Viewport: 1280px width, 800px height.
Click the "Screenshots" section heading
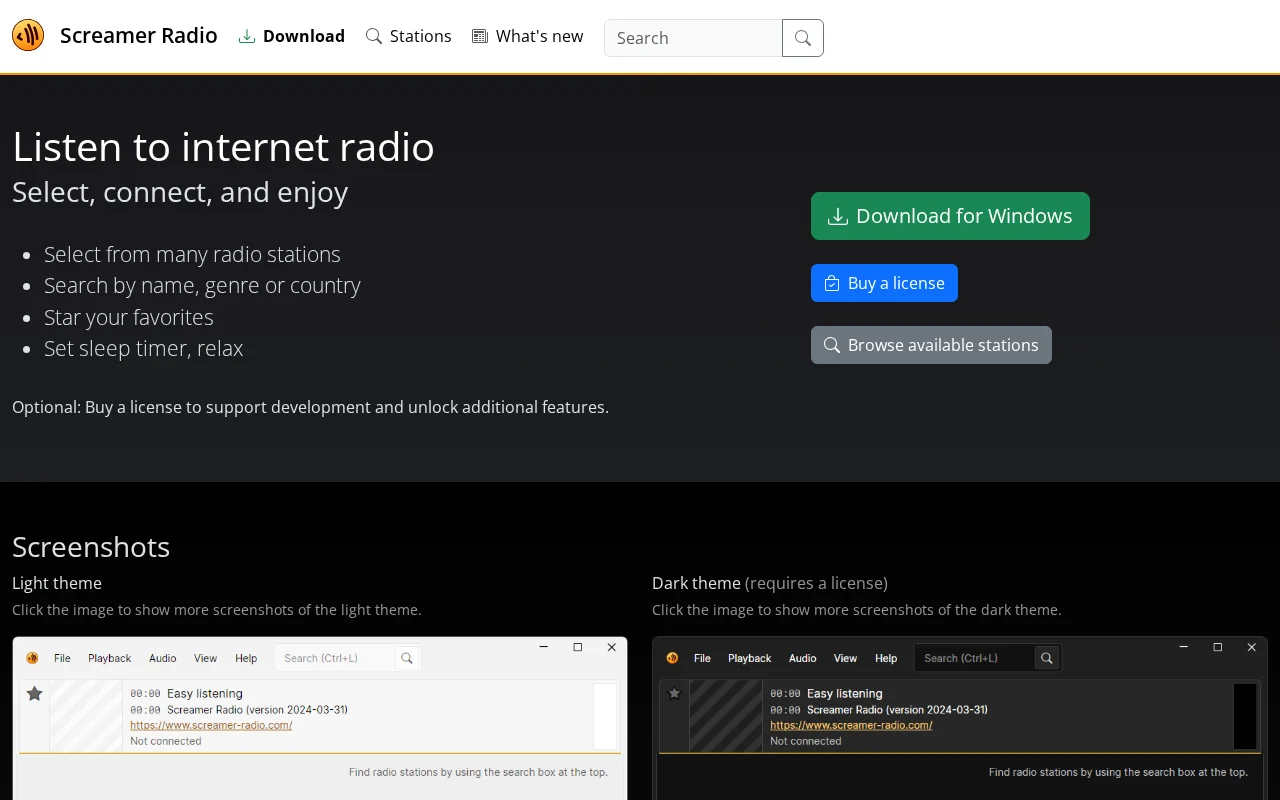[91, 547]
